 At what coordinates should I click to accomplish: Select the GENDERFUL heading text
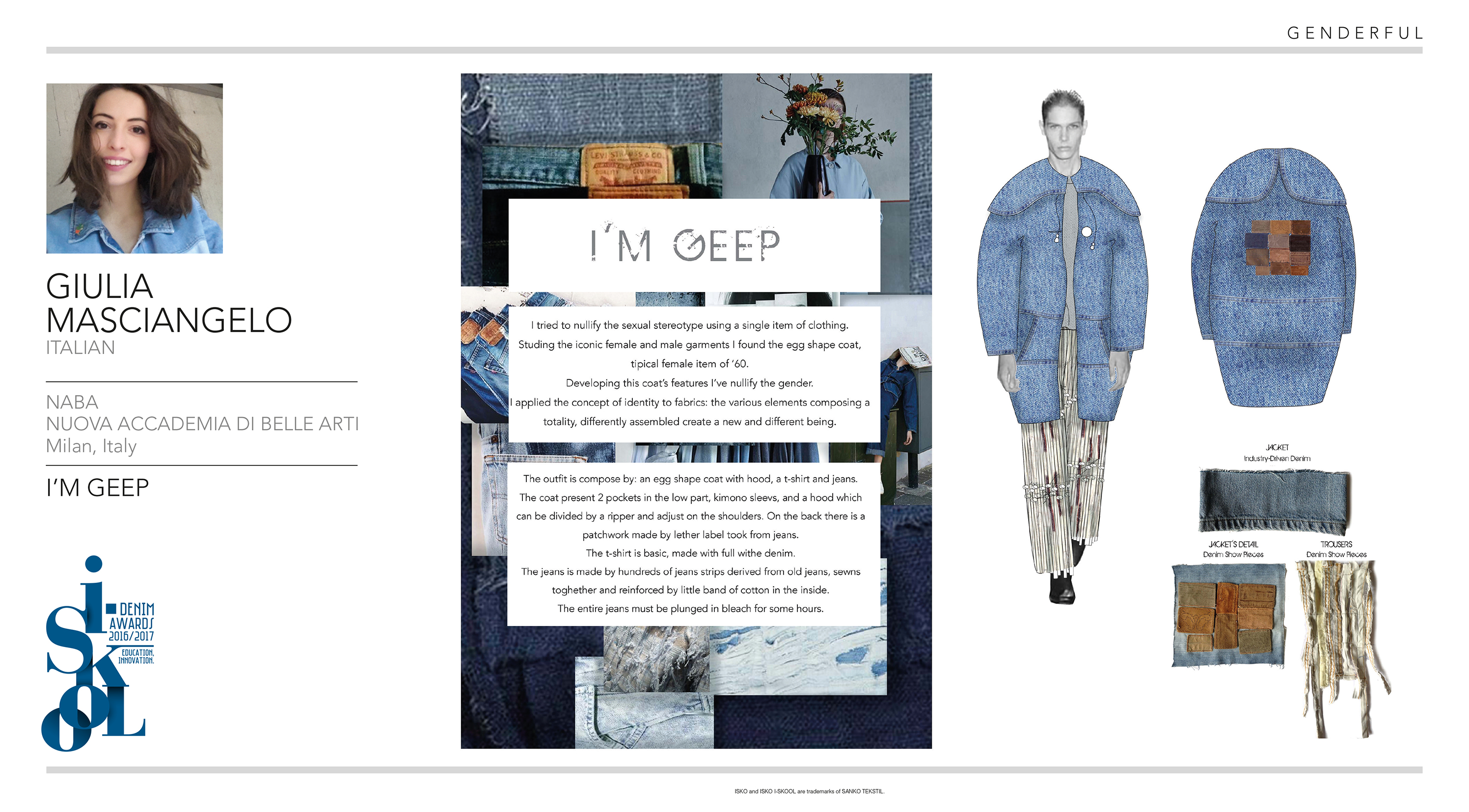click(1355, 33)
